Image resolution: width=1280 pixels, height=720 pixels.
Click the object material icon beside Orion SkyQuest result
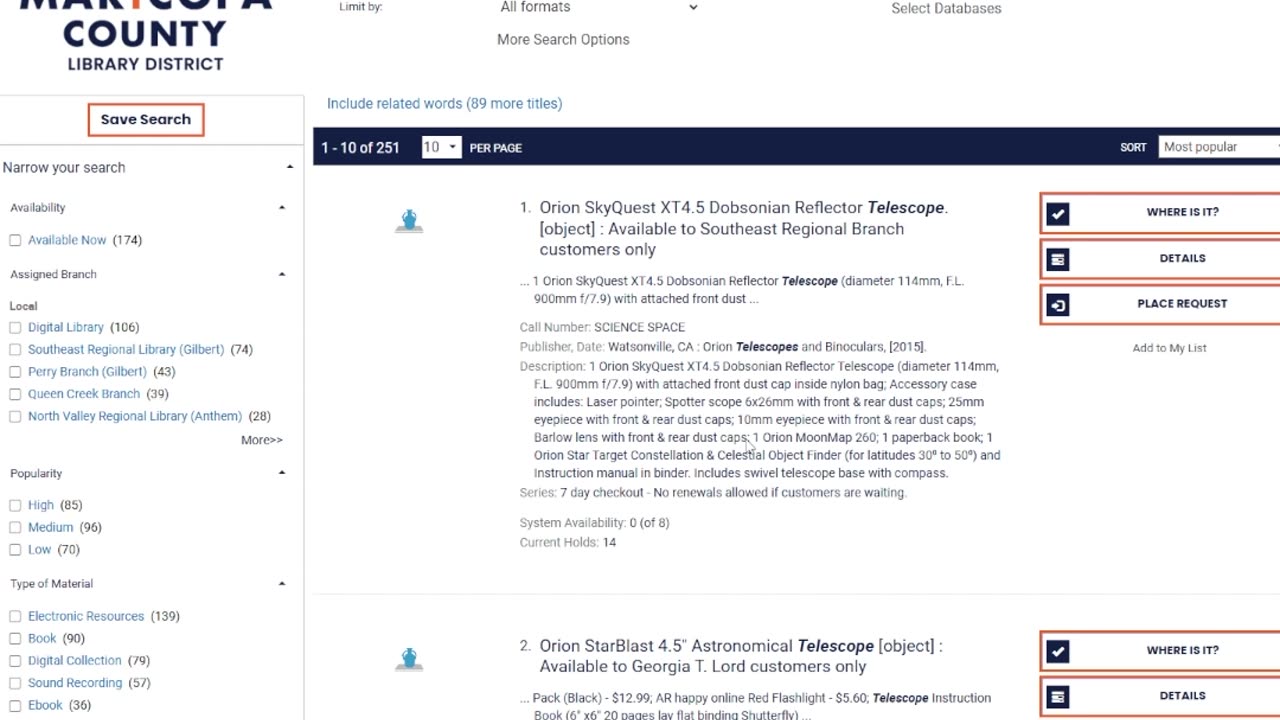[409, 220]
